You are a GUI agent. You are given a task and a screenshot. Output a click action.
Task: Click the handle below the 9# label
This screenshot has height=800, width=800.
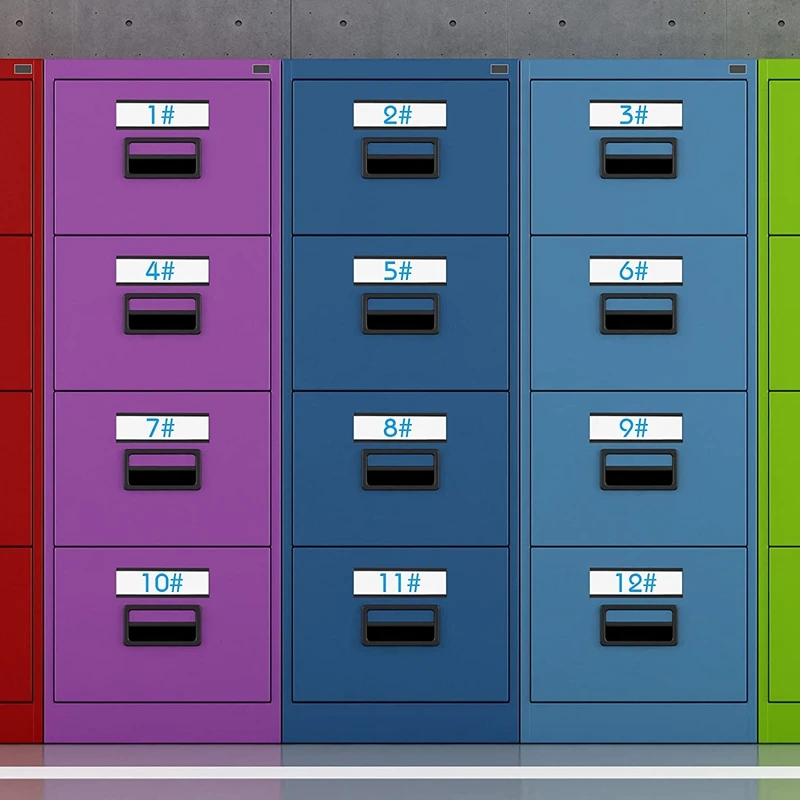click(639, 470)
